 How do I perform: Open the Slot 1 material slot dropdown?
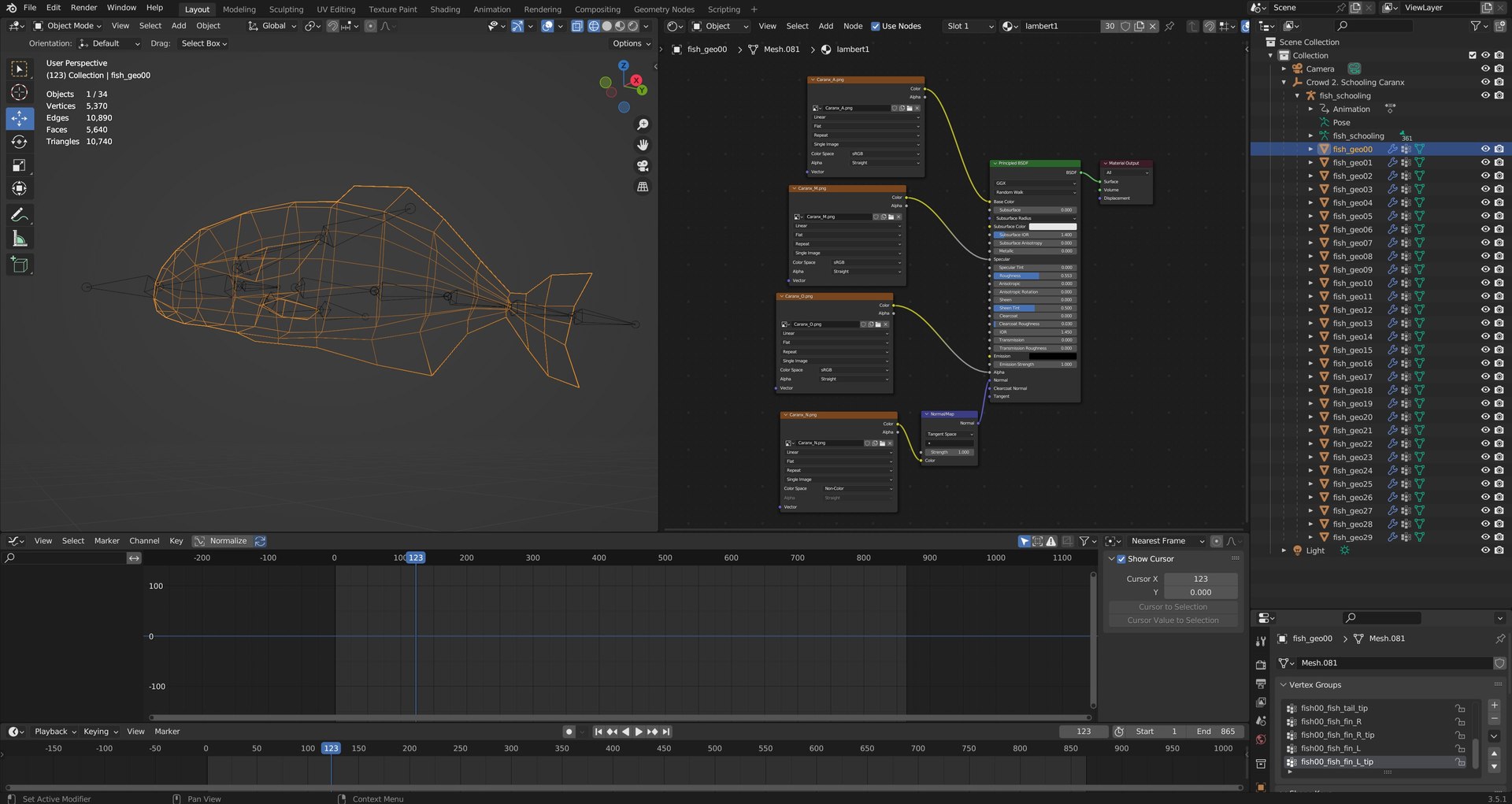tap(969, 26)
